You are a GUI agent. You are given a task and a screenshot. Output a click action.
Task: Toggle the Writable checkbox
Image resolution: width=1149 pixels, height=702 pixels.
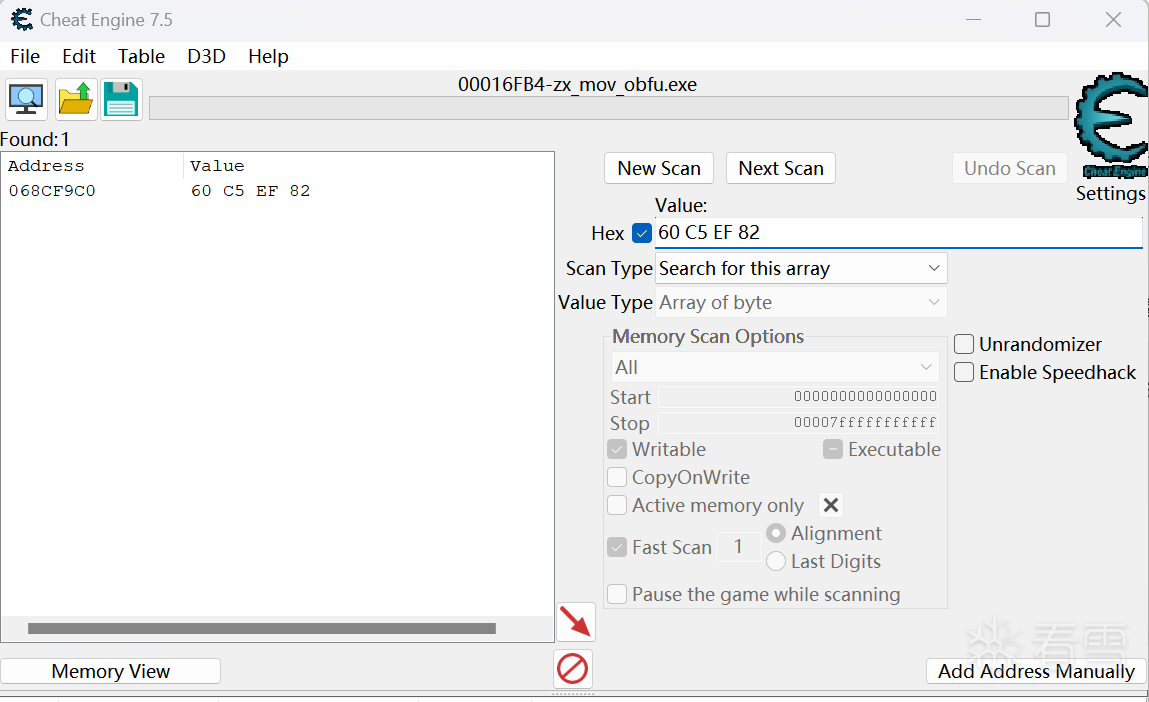617,449
